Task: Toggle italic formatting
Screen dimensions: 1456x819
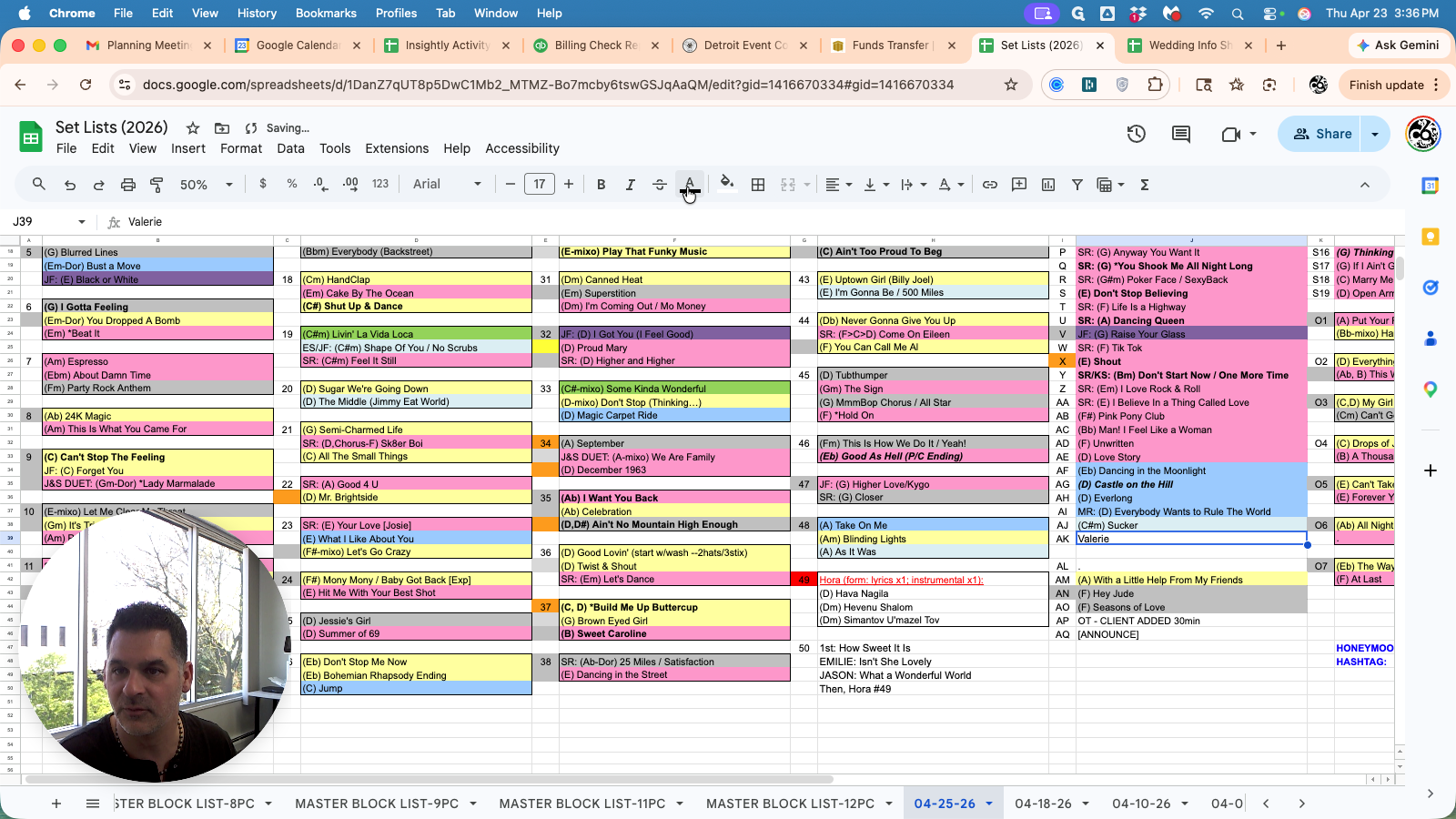Action: click(630, 185)
